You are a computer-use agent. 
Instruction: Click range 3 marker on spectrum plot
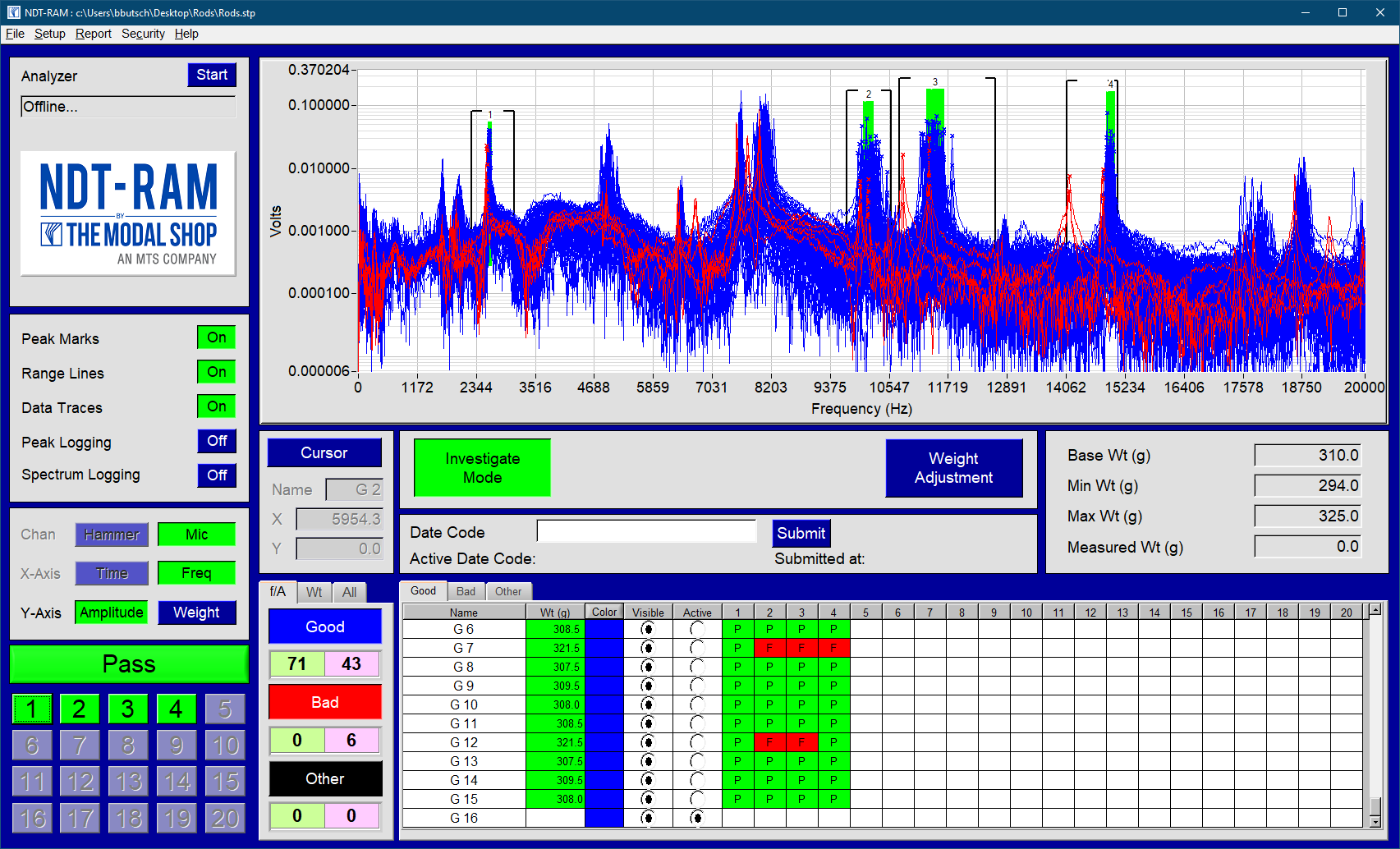point(934,82)
